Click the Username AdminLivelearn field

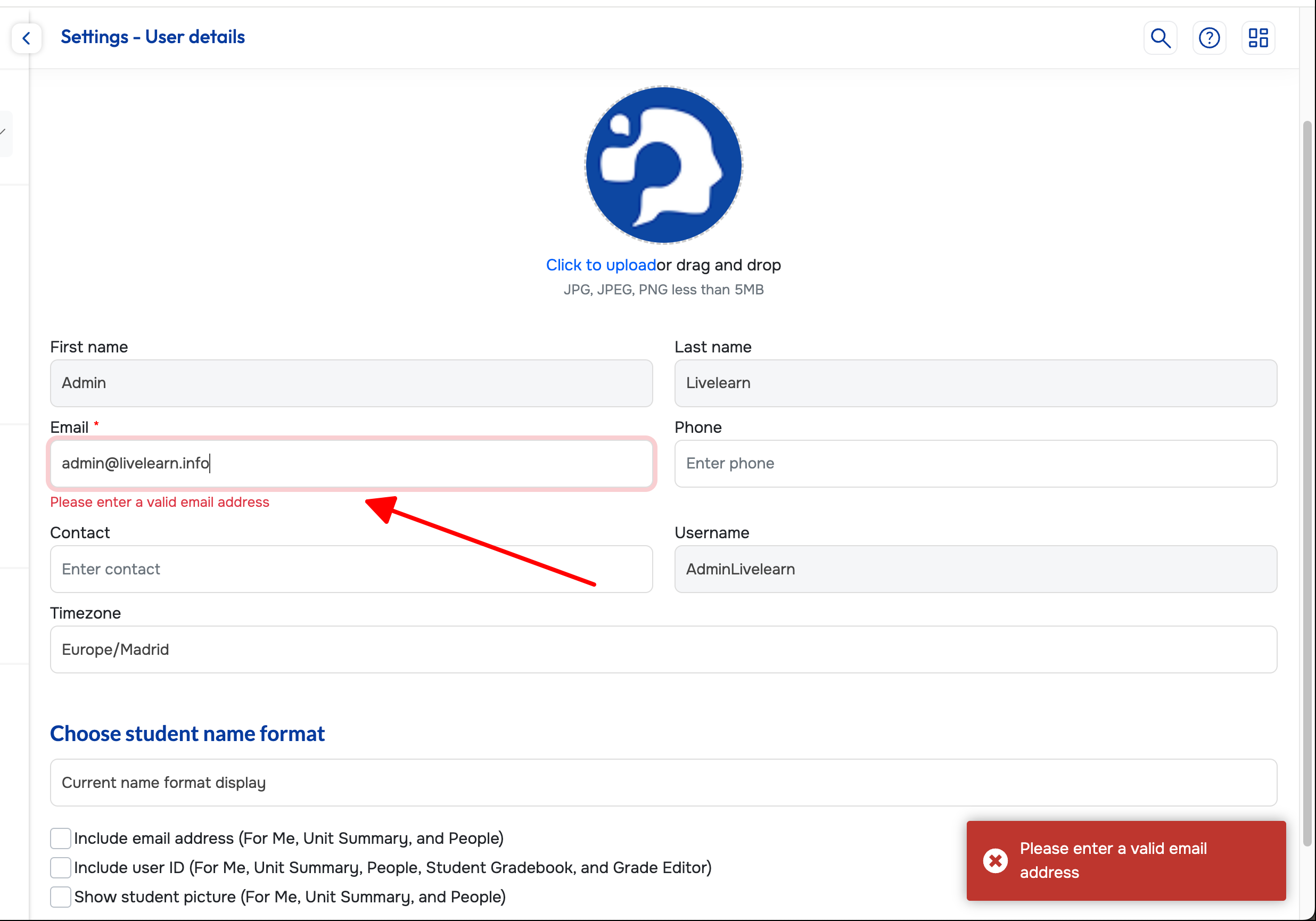(x=975, y=569)
